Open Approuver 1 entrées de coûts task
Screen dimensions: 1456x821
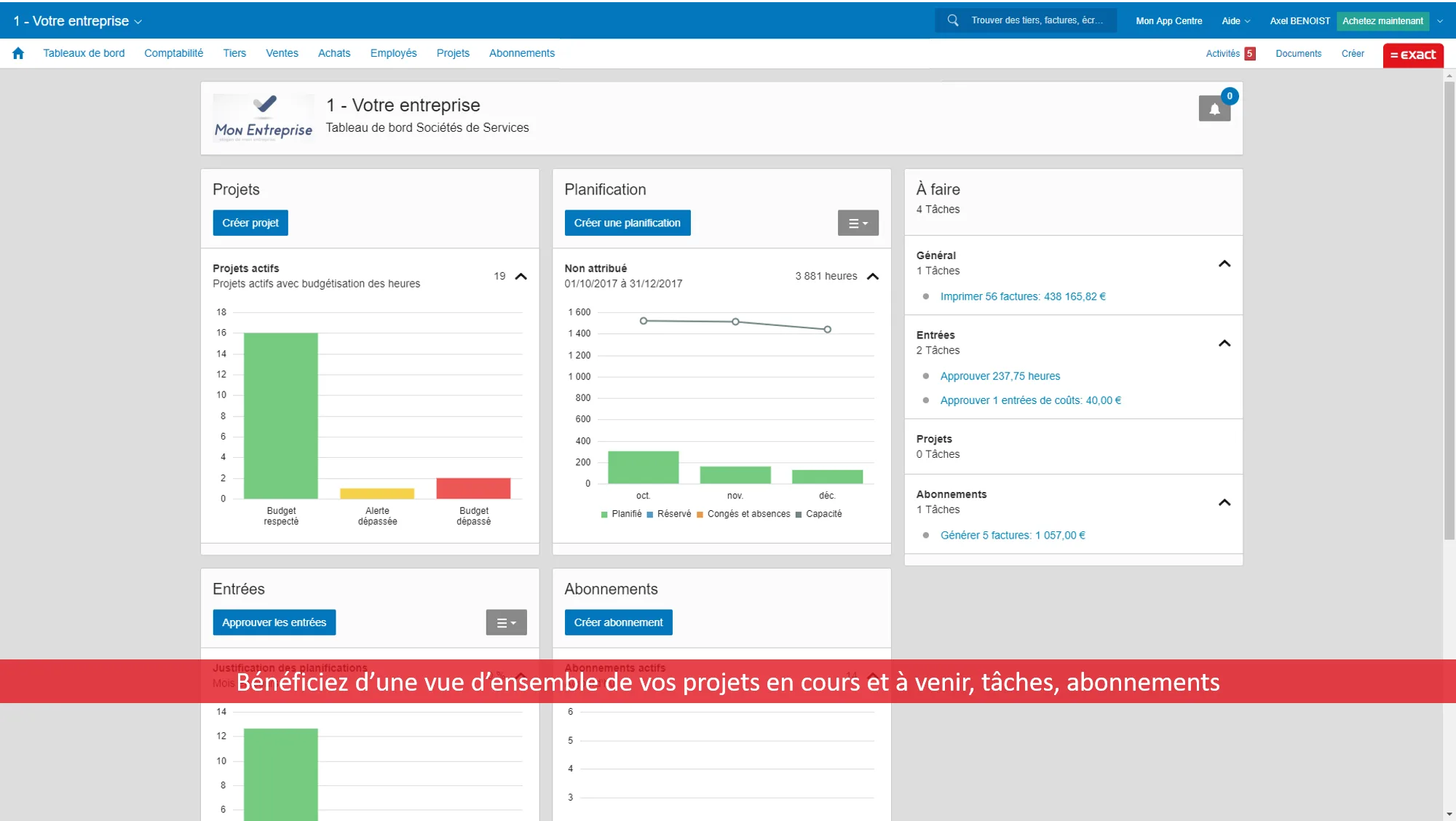tap(1031, 400)
